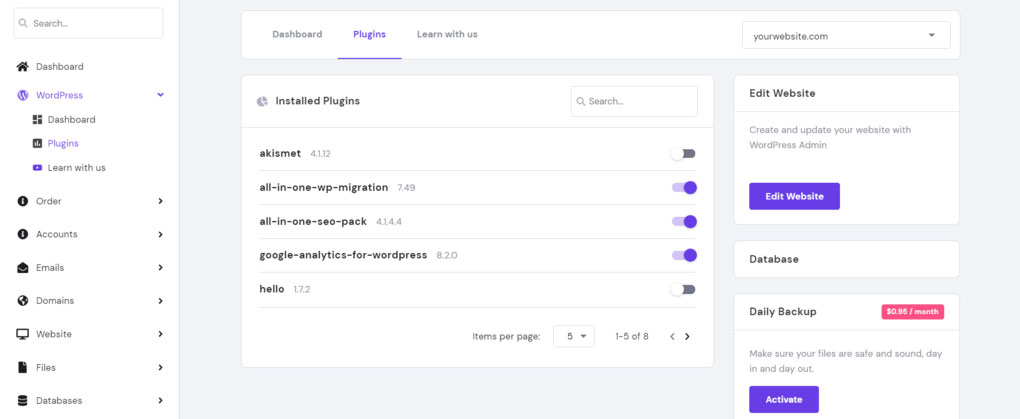
Task: Open Learn with us sidebar item
Action: 76,168
